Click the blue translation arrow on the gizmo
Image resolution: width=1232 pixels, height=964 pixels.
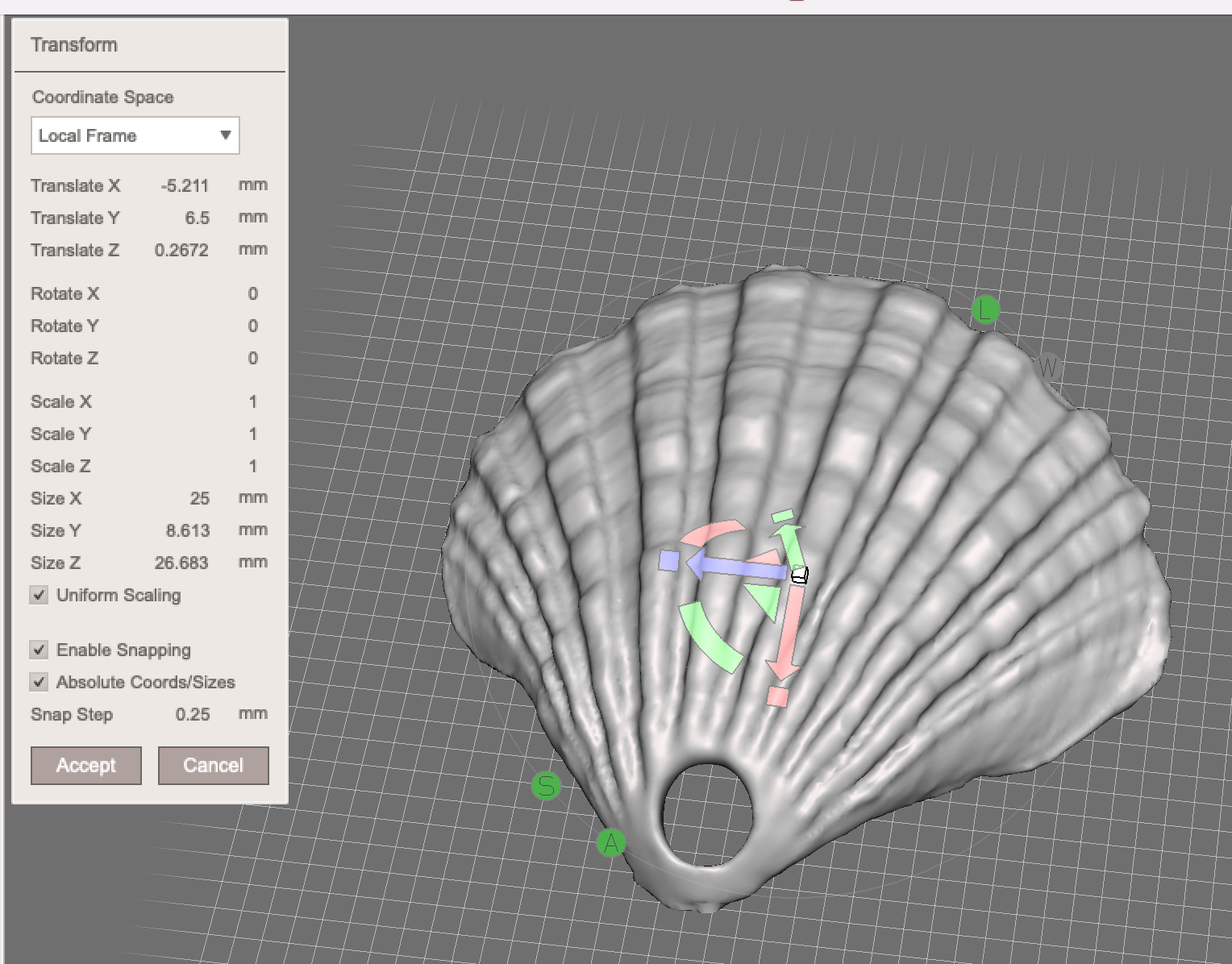coord(735,567)
